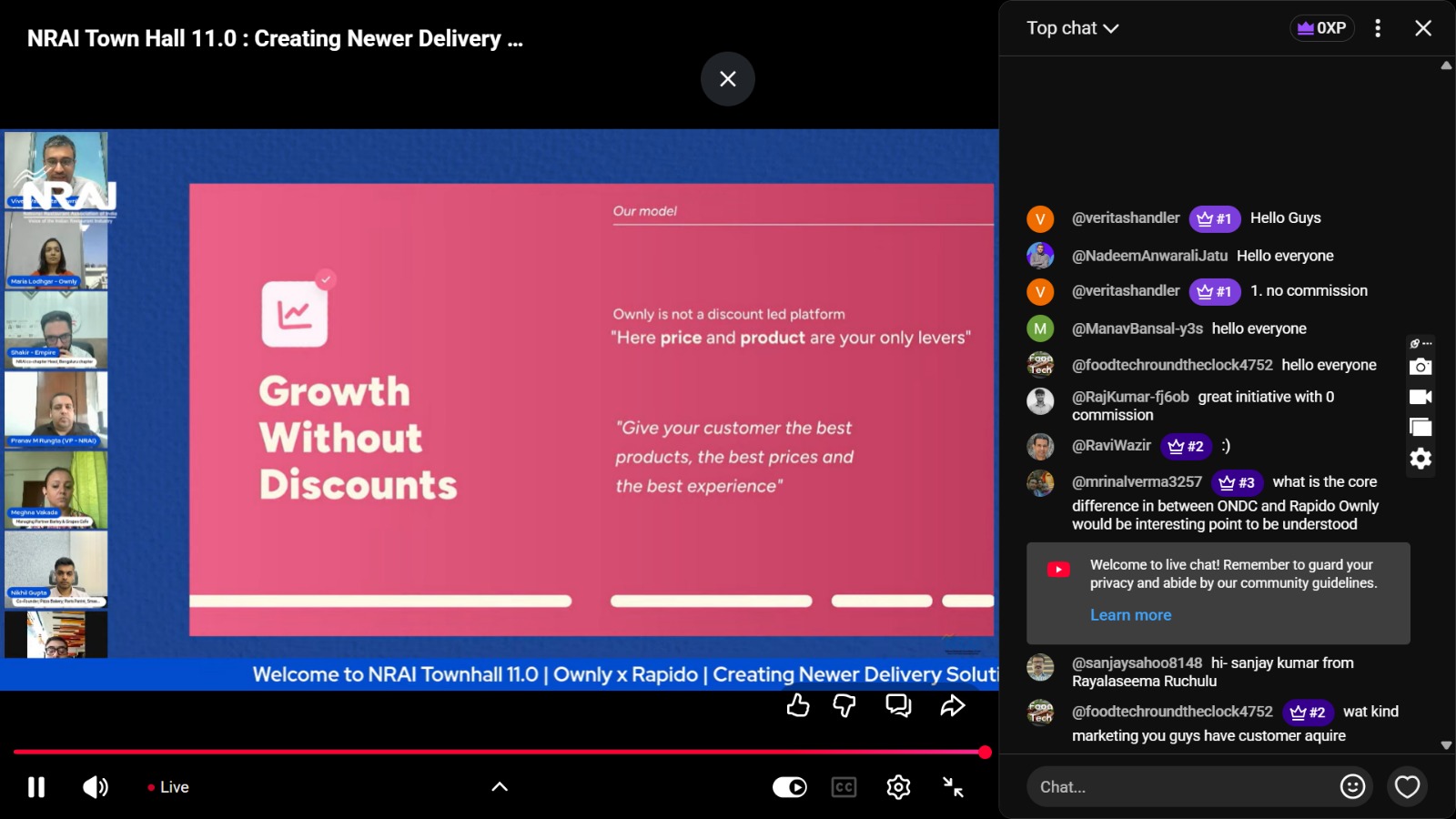
Task: Click the thumbs up like icon
Action: [798, 705]
